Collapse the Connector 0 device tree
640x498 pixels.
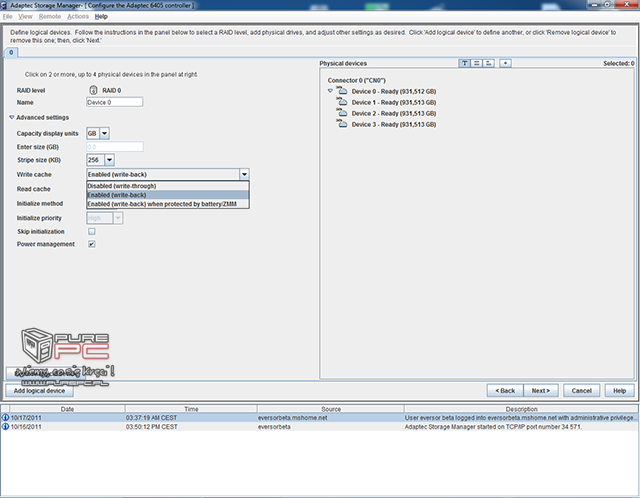click(330, 91)
